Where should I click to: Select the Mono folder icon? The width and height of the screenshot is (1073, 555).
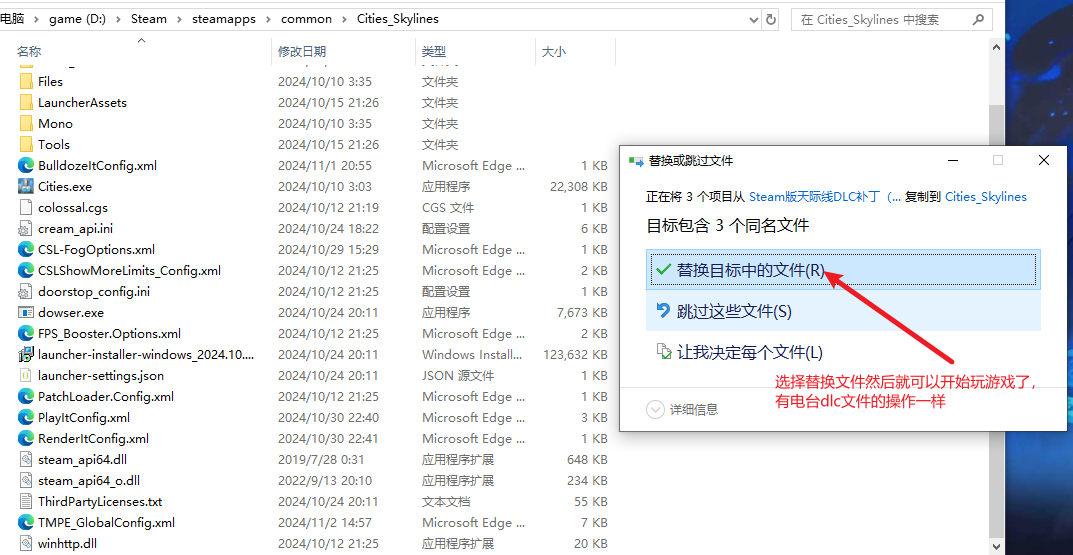[x=26, y=124]
